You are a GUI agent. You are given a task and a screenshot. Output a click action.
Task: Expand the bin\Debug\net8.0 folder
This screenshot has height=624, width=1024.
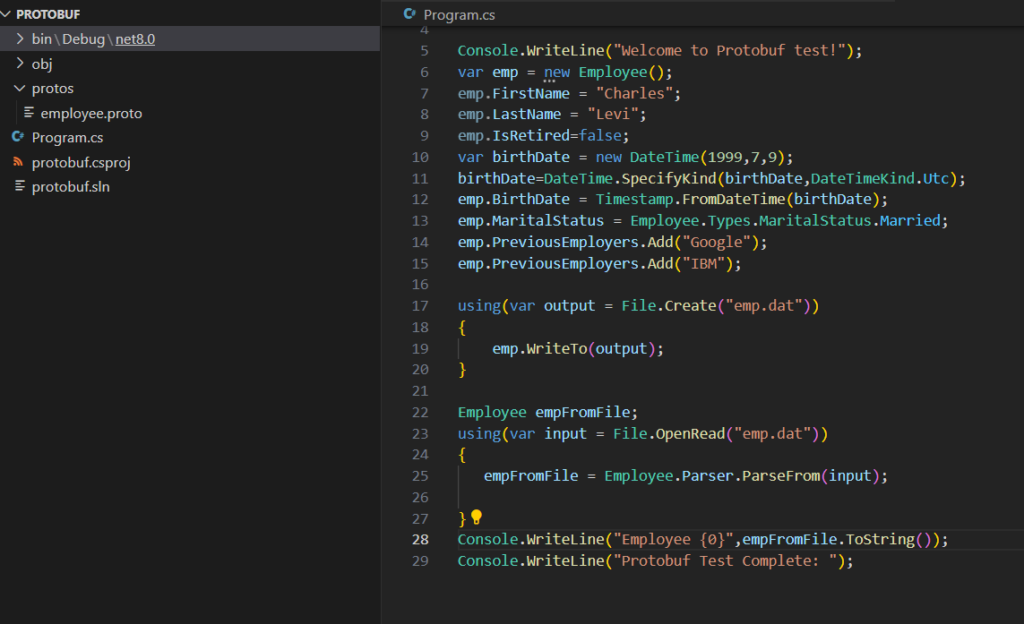point(20,39)
